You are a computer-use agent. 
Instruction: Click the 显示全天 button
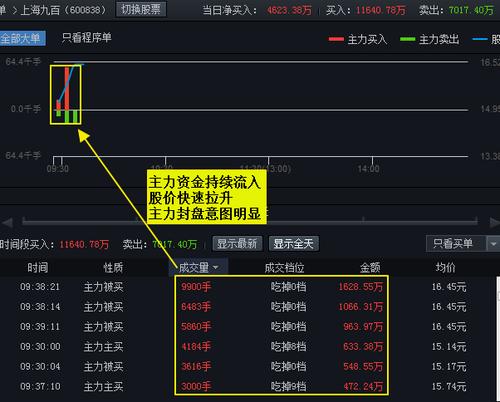tap(294, 244)
